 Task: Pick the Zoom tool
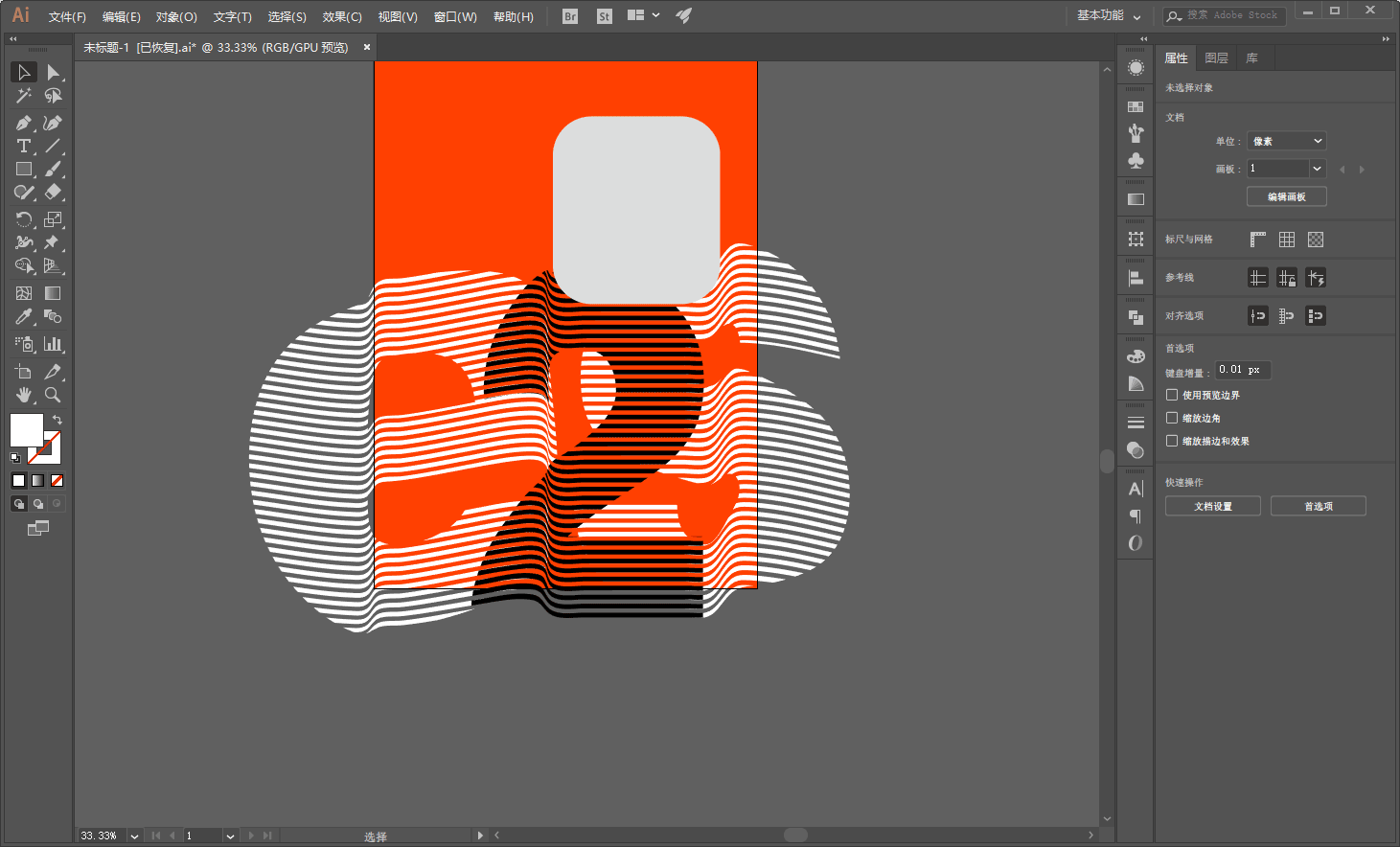coord(53,395)
